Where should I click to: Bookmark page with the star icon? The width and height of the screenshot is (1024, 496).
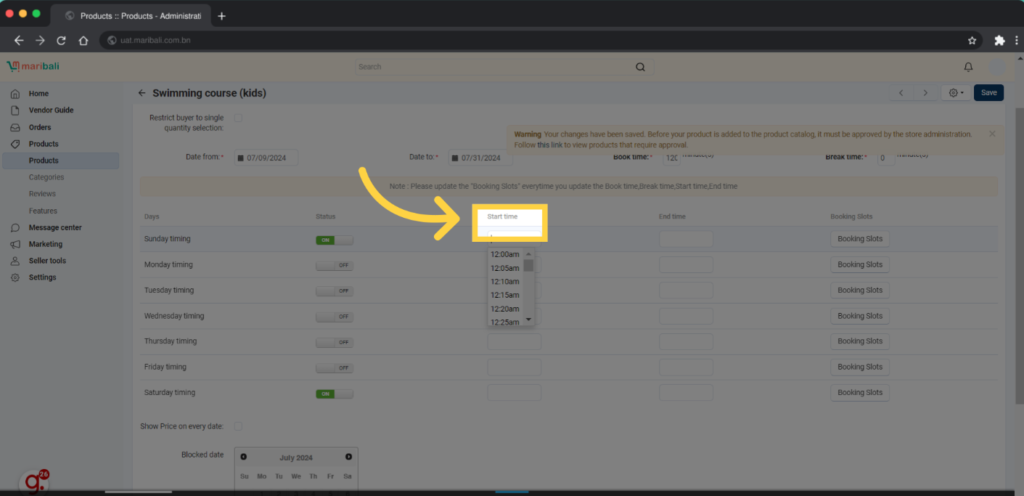click(972, 40)
